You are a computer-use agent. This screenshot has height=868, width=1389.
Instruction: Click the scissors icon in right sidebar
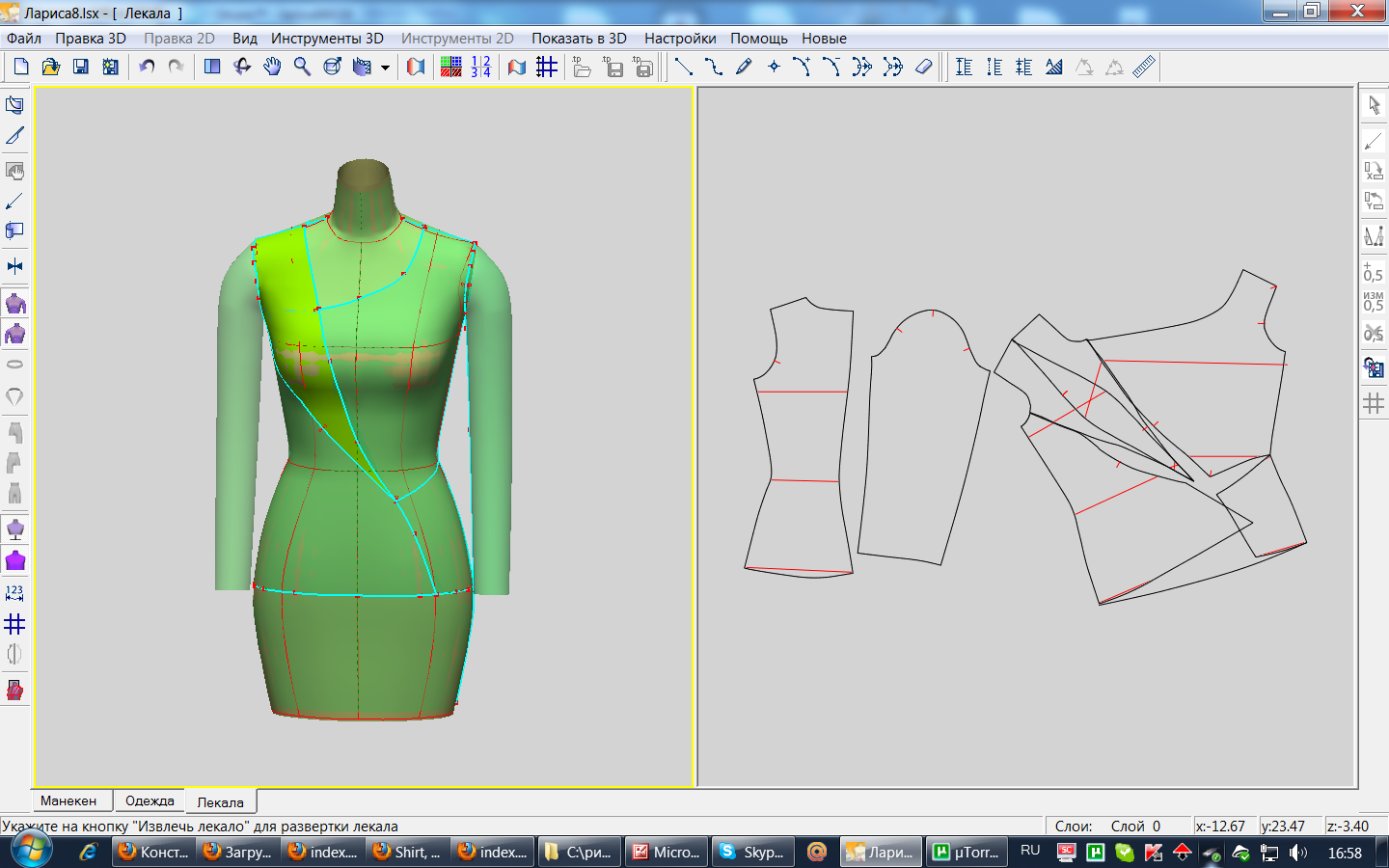(1374, 334)
